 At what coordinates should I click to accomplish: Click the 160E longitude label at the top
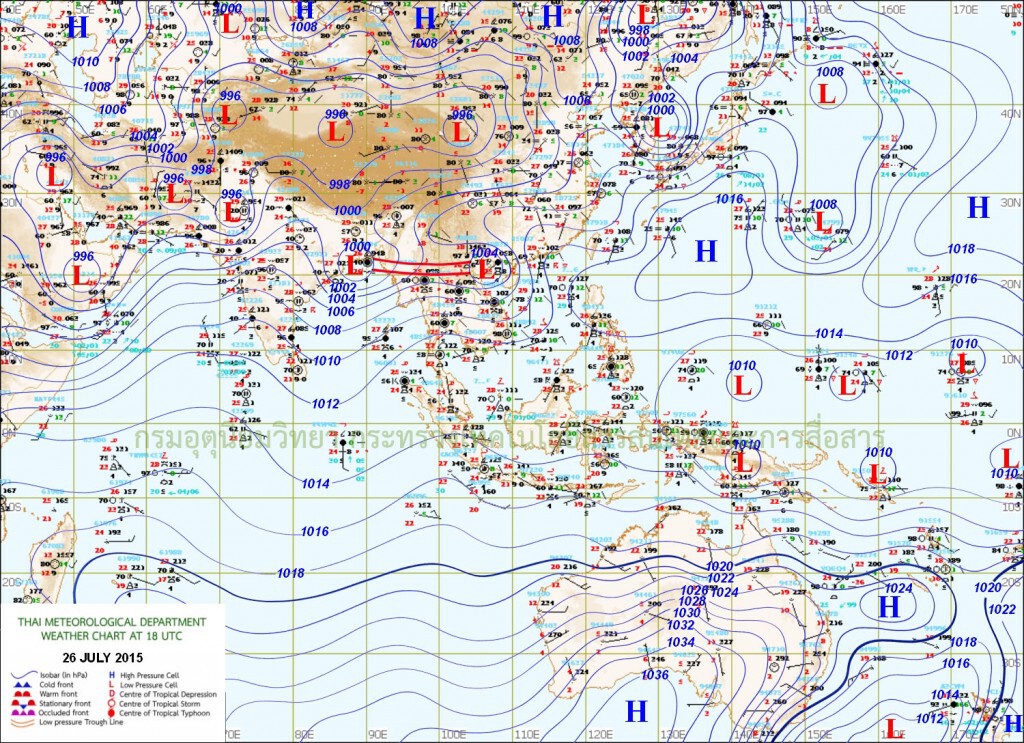[x=893, y=10]
